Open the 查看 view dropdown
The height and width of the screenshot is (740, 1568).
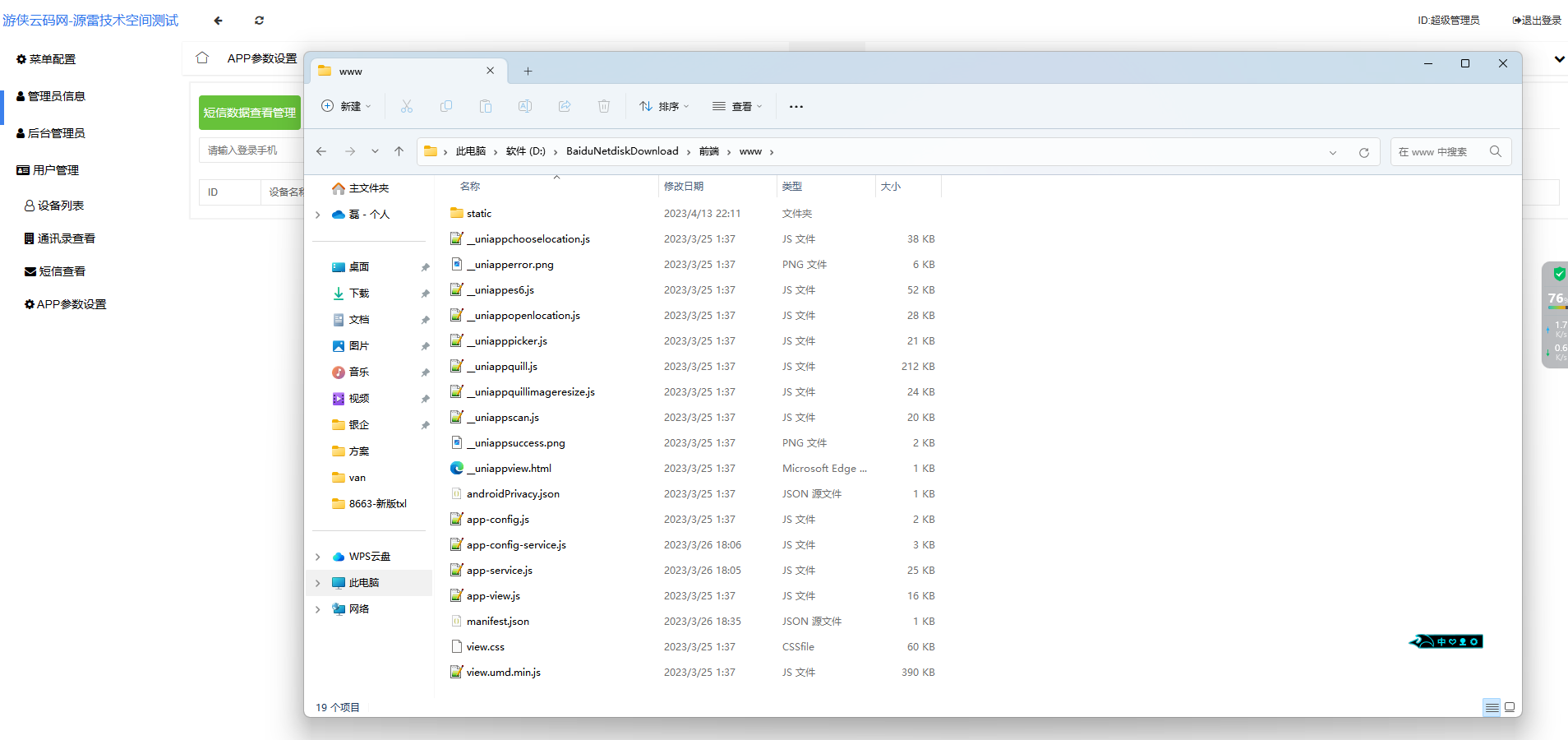(x=738, y=106)
